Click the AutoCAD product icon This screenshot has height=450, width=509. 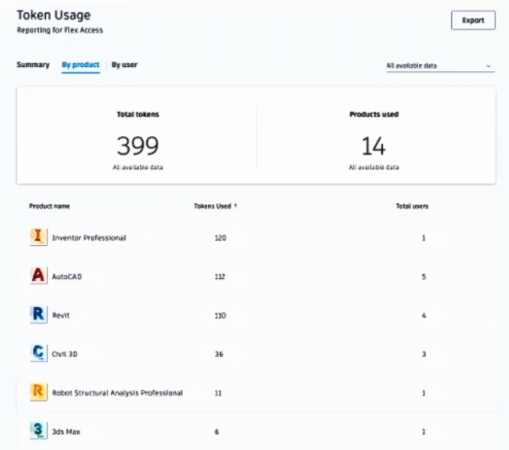39,276
